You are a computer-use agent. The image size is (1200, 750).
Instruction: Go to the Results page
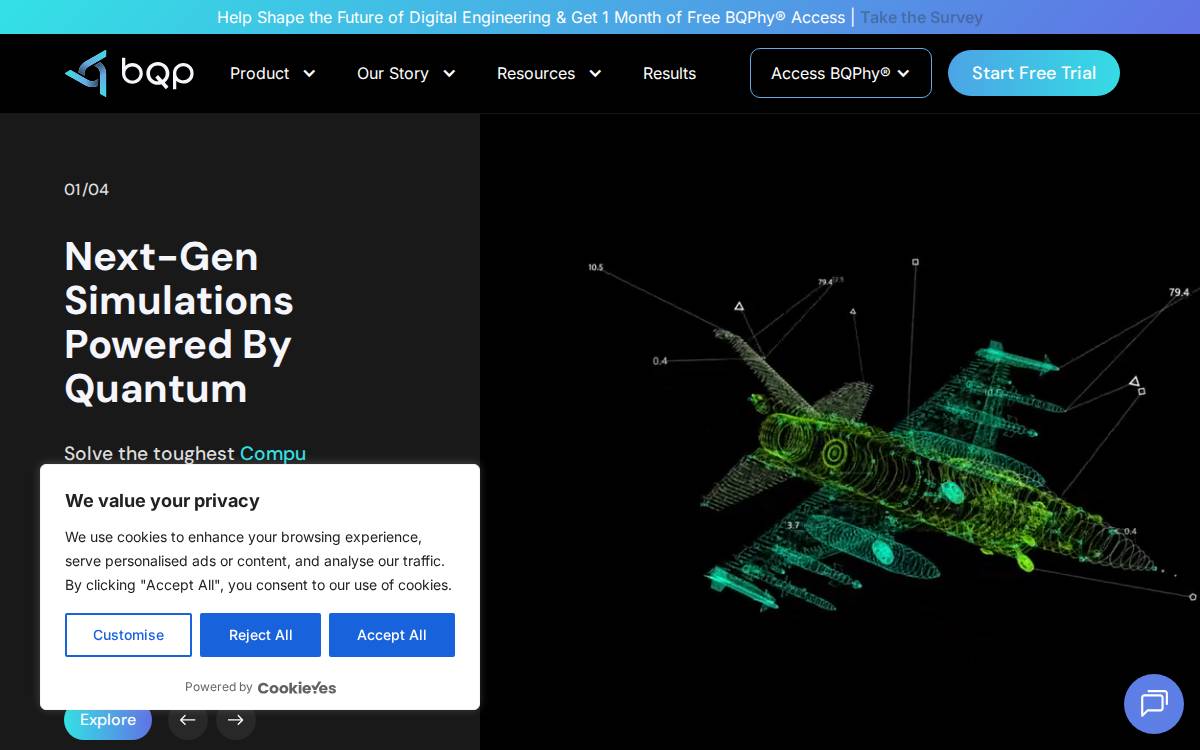click(x=669, y=73)
